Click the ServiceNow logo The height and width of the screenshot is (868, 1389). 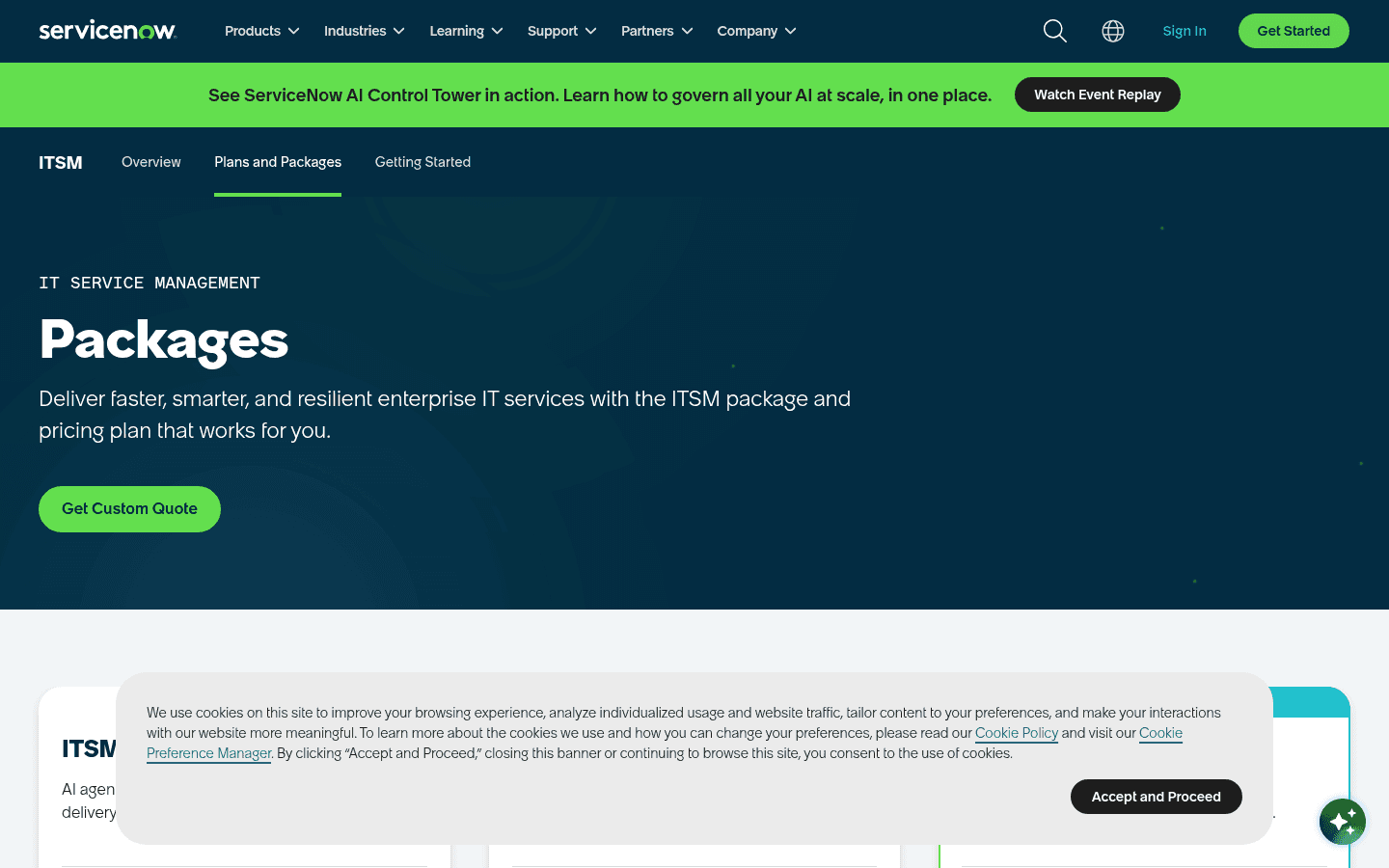point(107,31)
